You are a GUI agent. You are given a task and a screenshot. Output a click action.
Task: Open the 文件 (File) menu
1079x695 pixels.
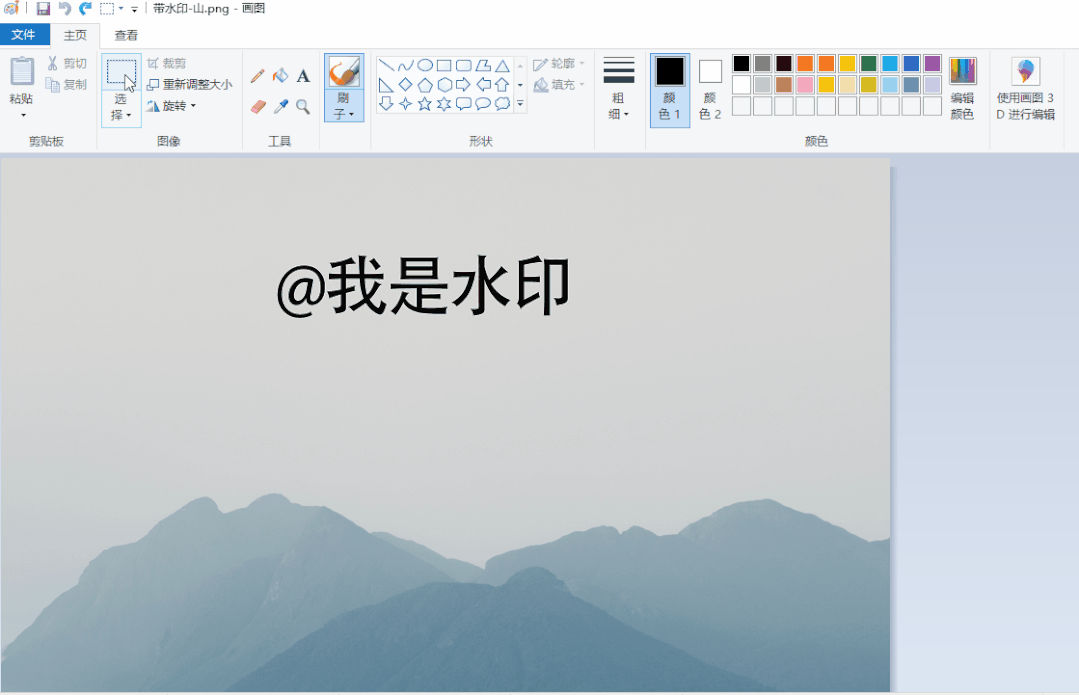coord(24,34)
